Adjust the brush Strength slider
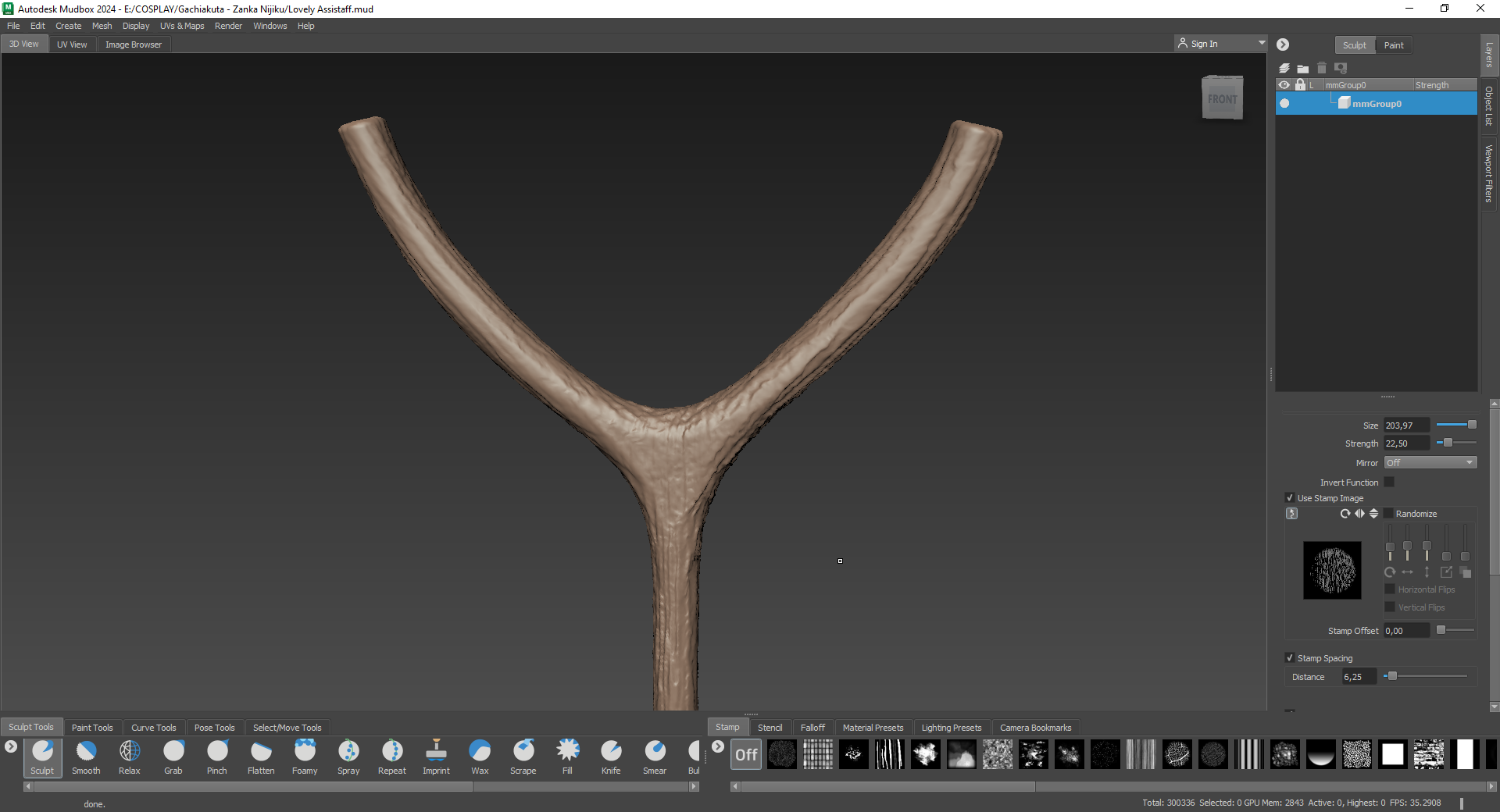This screenshot has height=812, width=1500. click(x=1448, y=443)
